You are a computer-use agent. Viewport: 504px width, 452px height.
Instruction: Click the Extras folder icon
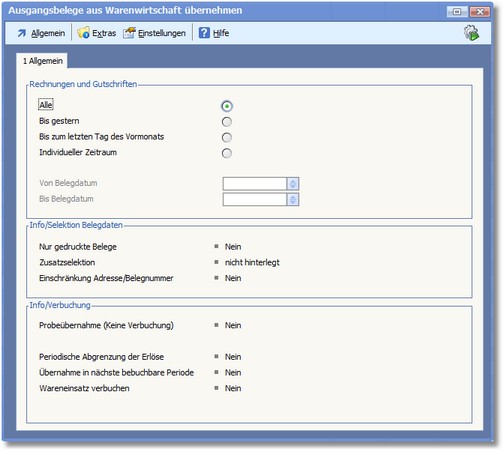point(83,33)
